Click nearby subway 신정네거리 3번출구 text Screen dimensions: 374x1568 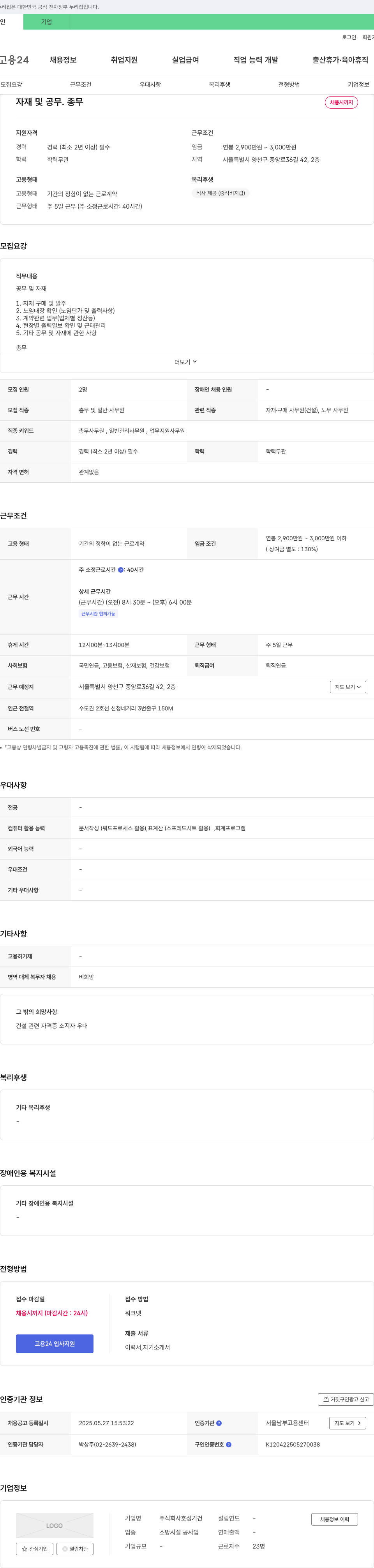click(125, 708)
